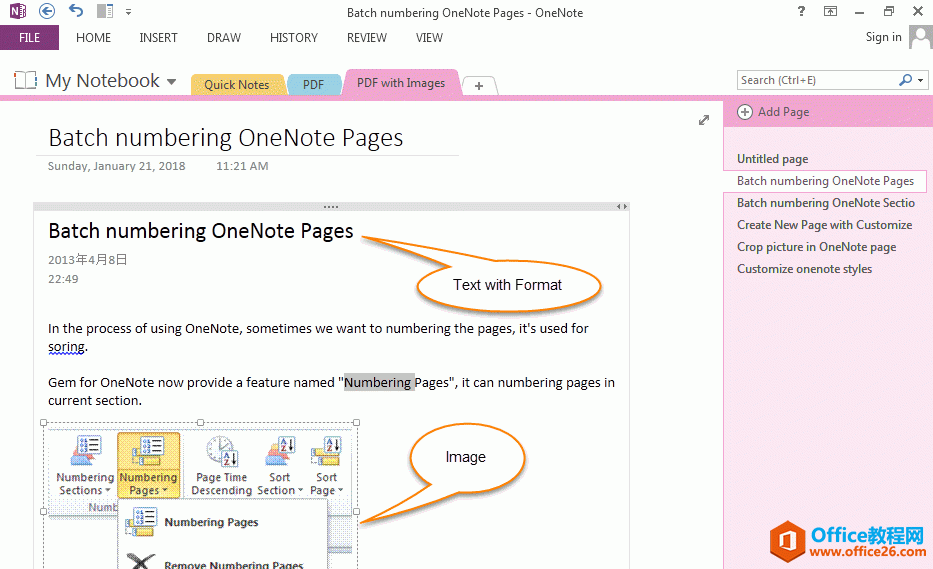Click the page title Batch numbering OneNote Pages
Viewport: 933px width, 569px height.
[226, 138]
